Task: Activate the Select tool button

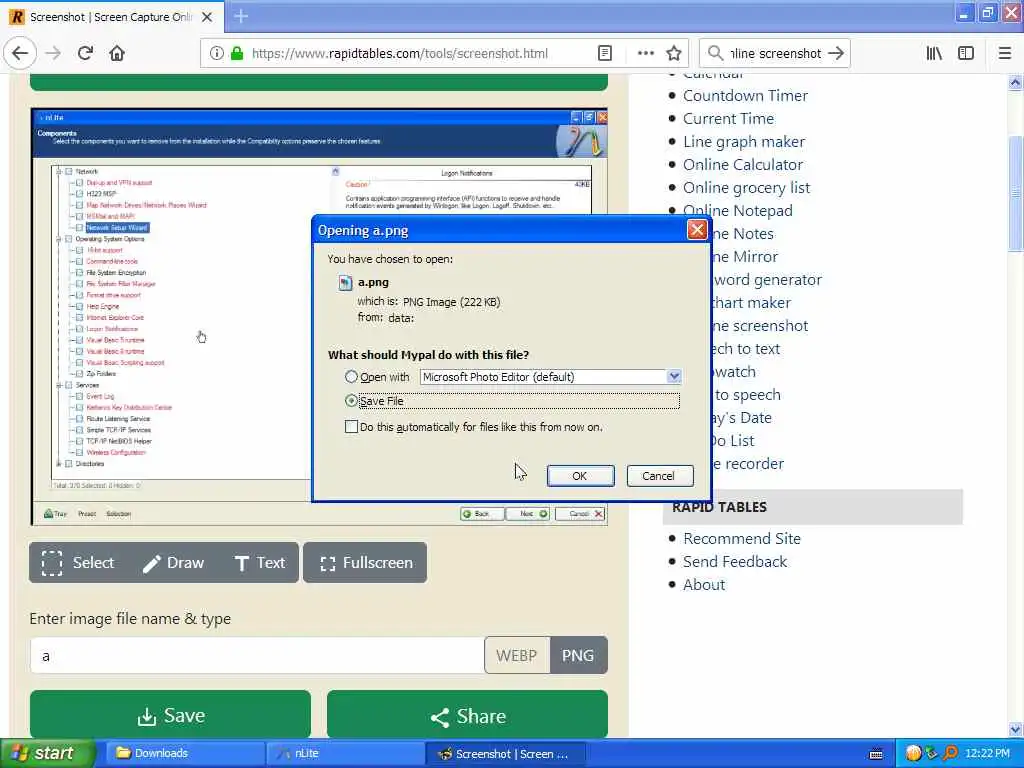Action: (x=78, y=562)
